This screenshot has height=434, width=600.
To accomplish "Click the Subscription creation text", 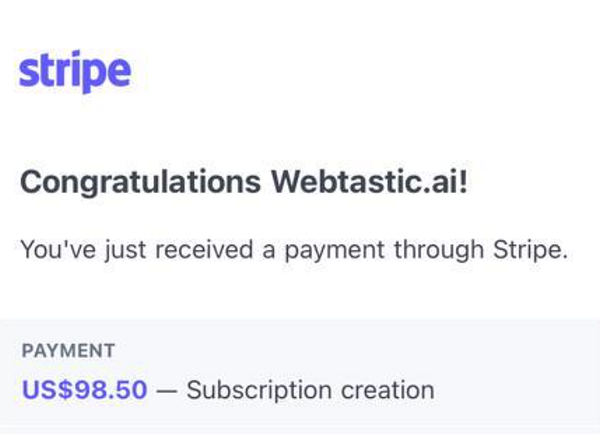I will click(310, 390).
